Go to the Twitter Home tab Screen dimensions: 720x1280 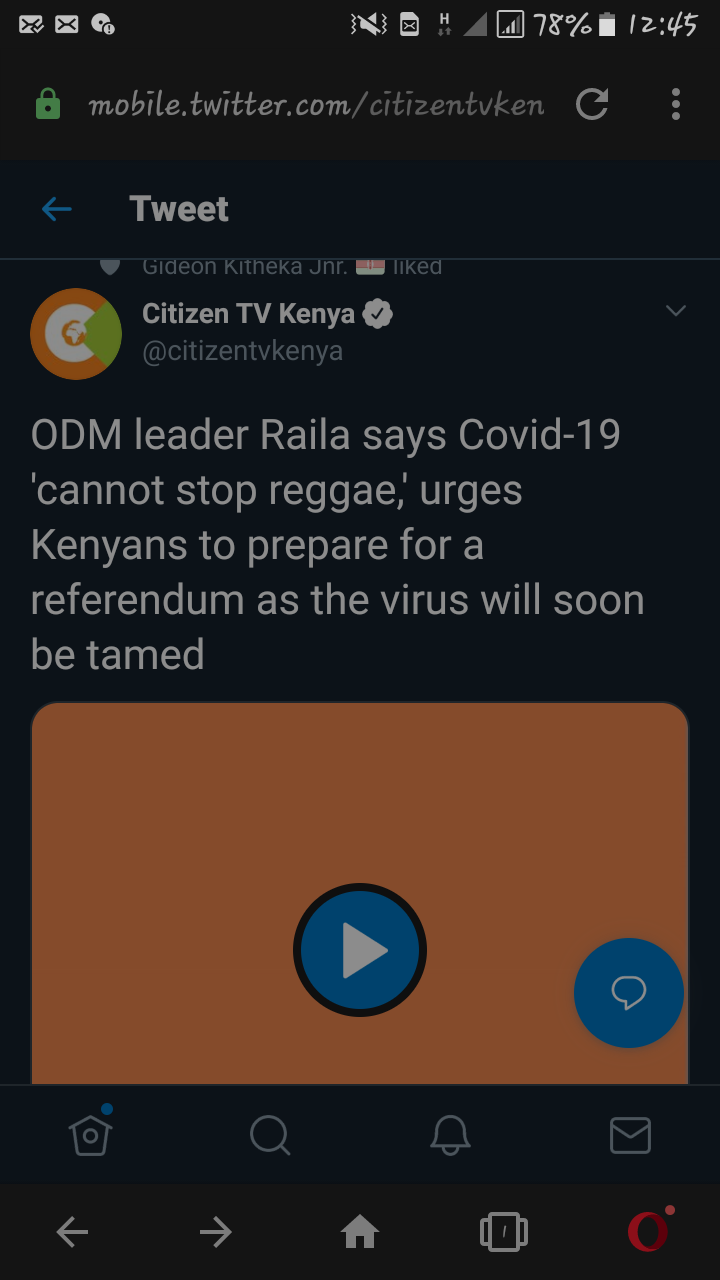click(90, 1135)
